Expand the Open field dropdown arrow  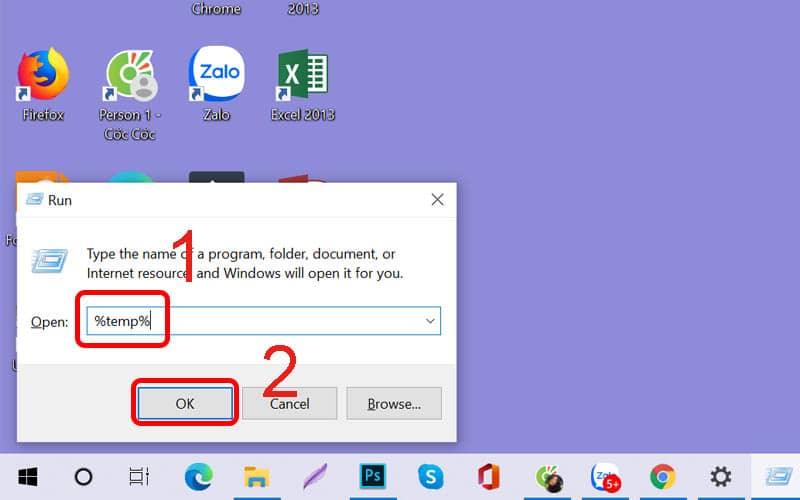point(430,321)
